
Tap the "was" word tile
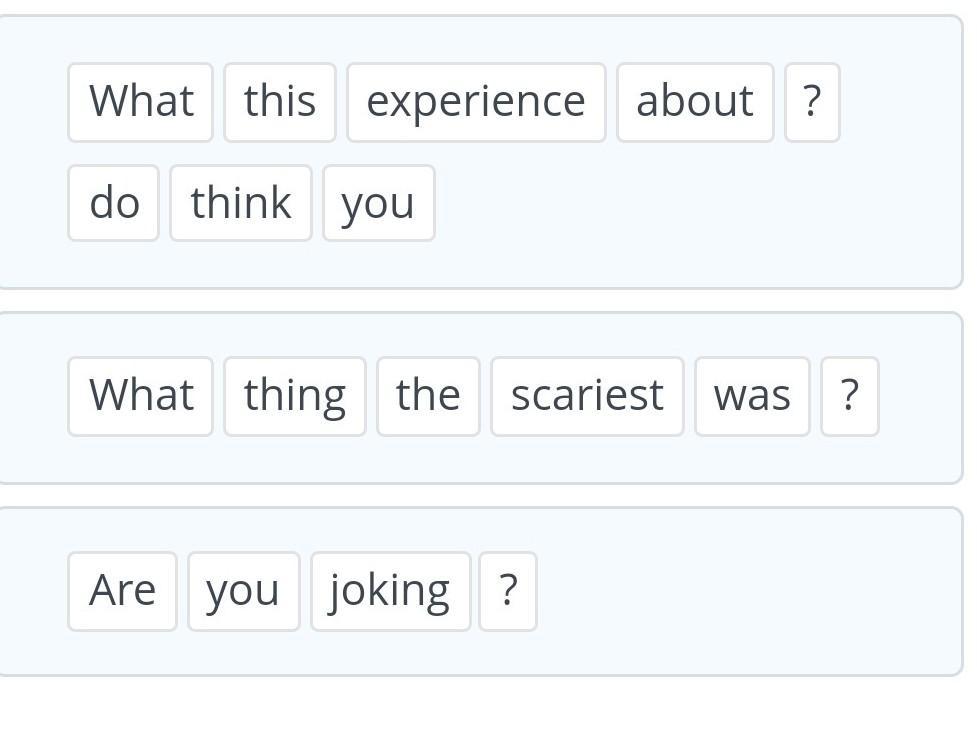tap(752, 396)
